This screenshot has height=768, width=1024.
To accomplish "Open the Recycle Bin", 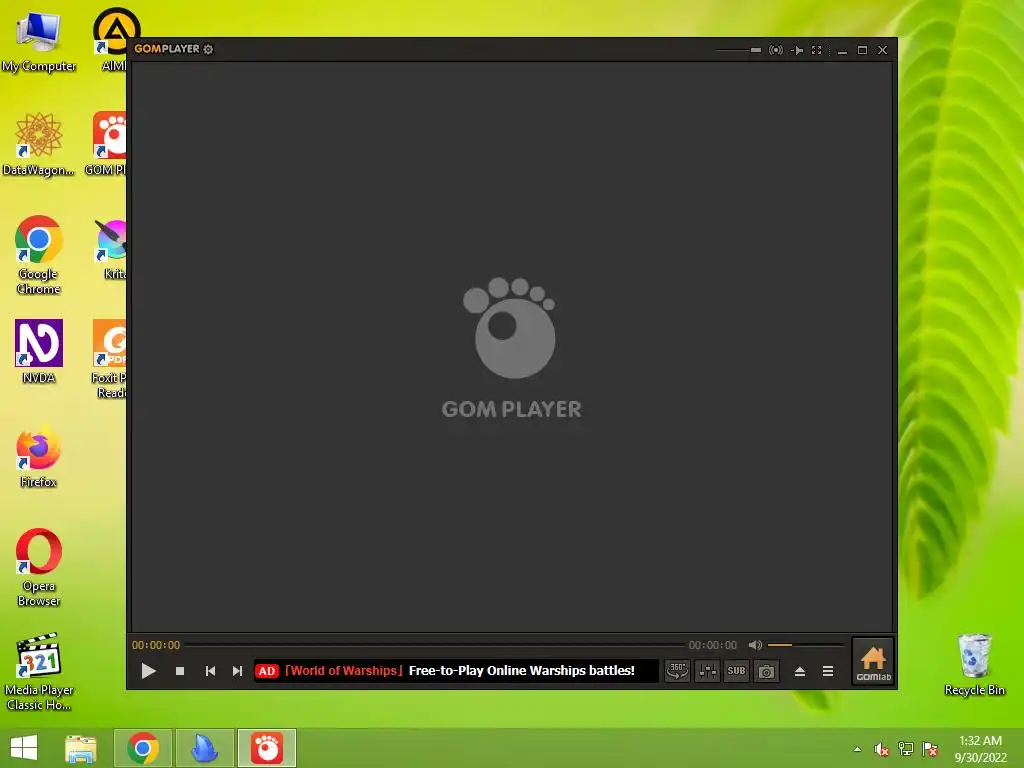I will point(974,665).
